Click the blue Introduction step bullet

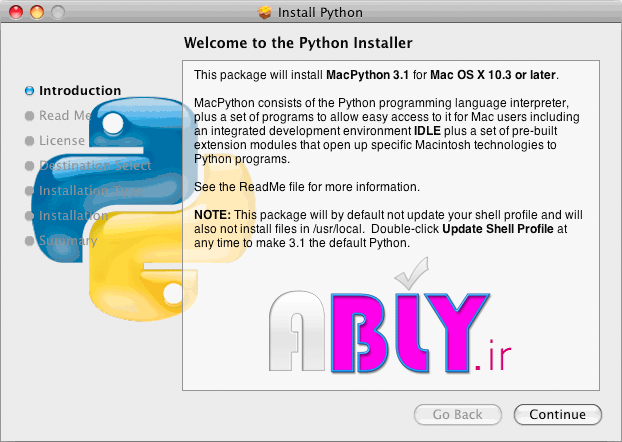pyautogui.click(x=29, y=91)
